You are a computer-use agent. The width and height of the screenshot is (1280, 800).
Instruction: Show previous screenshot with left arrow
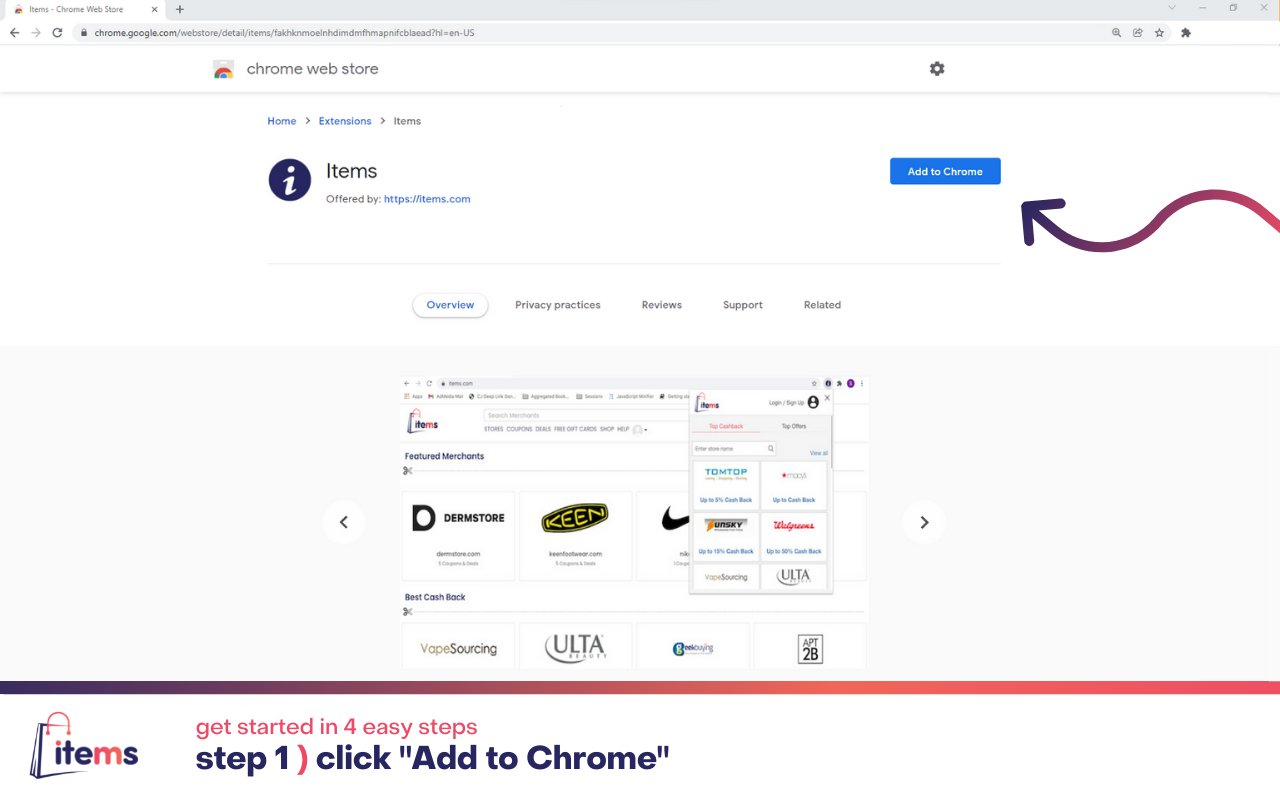pos(344,522)
